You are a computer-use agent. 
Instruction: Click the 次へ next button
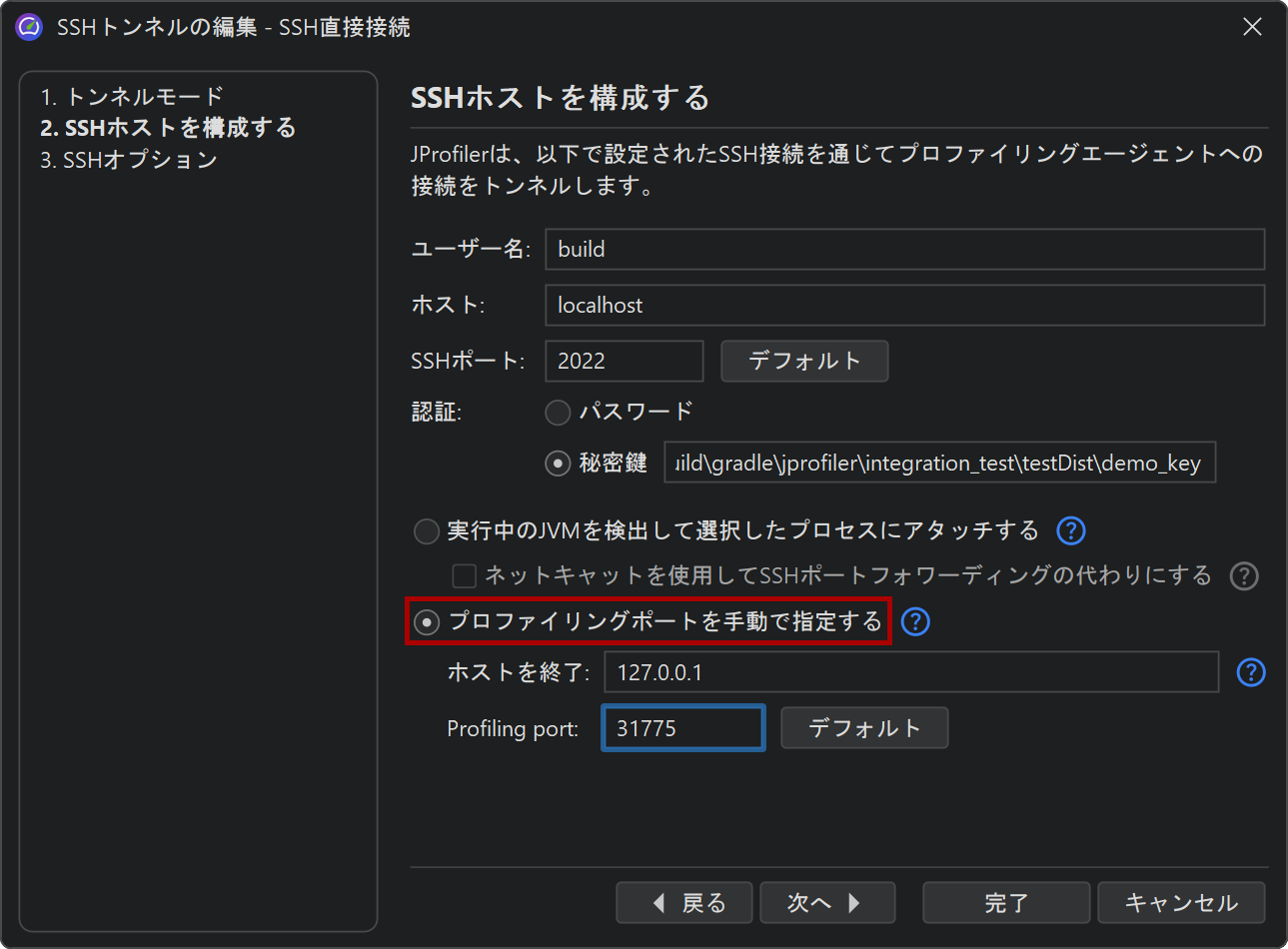[x=827, y=903]
